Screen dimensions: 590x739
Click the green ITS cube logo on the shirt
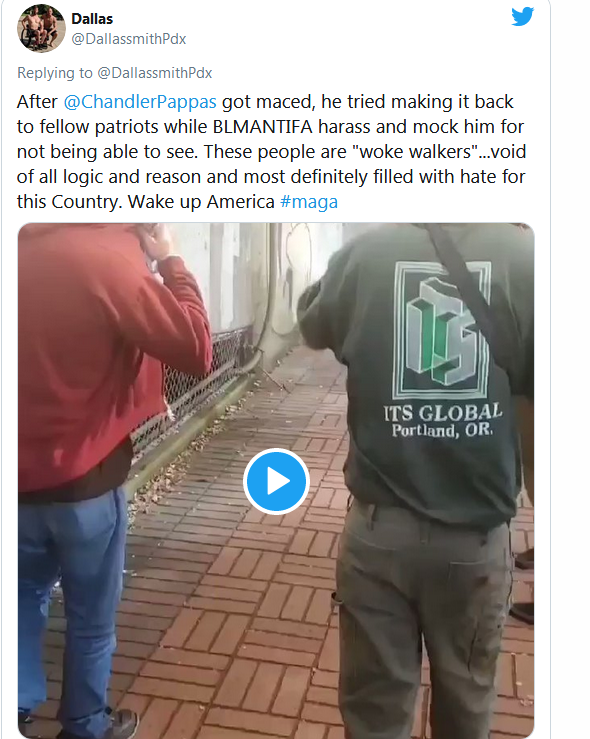point(442,329)
